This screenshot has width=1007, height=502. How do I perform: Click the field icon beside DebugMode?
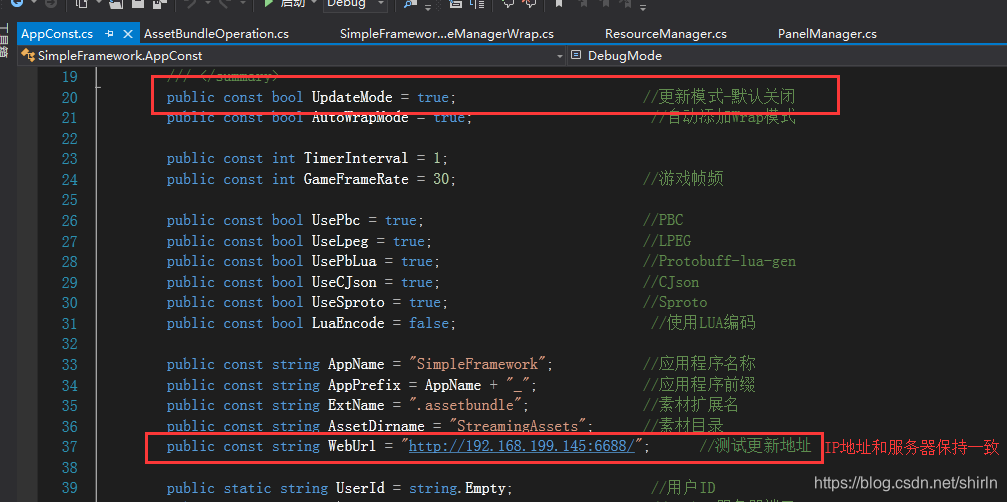pos(575,56)
